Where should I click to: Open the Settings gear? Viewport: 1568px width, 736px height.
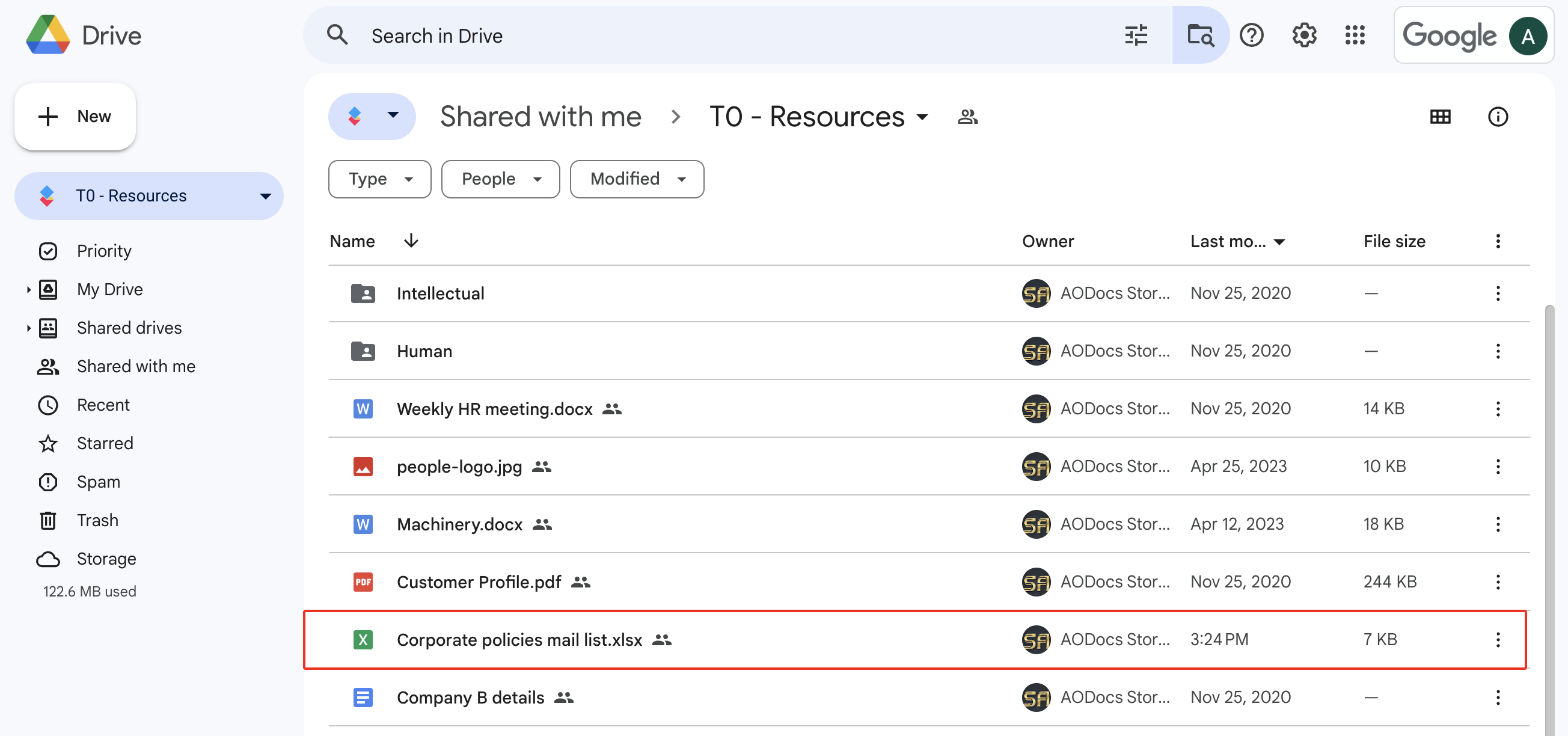[1304, 35]
